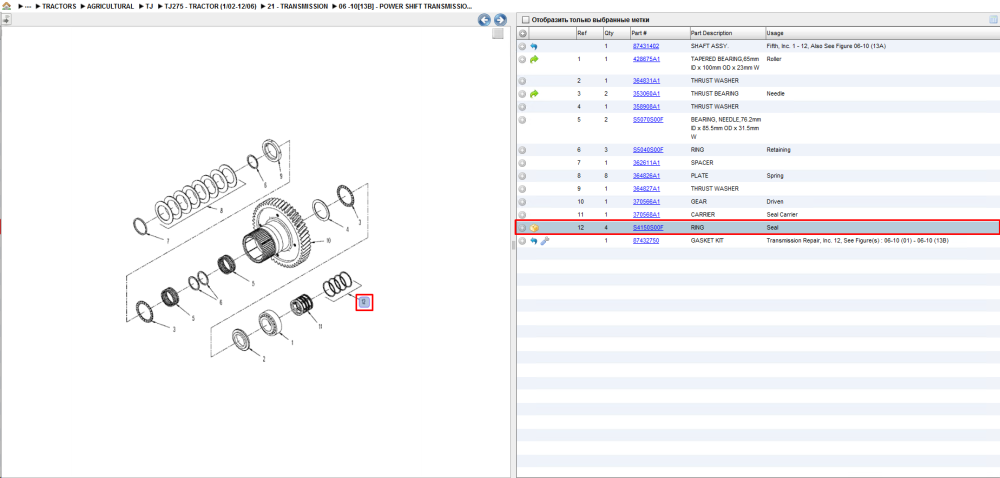
Task: Click the gray square button above the diagram
Action: (498, 34)
